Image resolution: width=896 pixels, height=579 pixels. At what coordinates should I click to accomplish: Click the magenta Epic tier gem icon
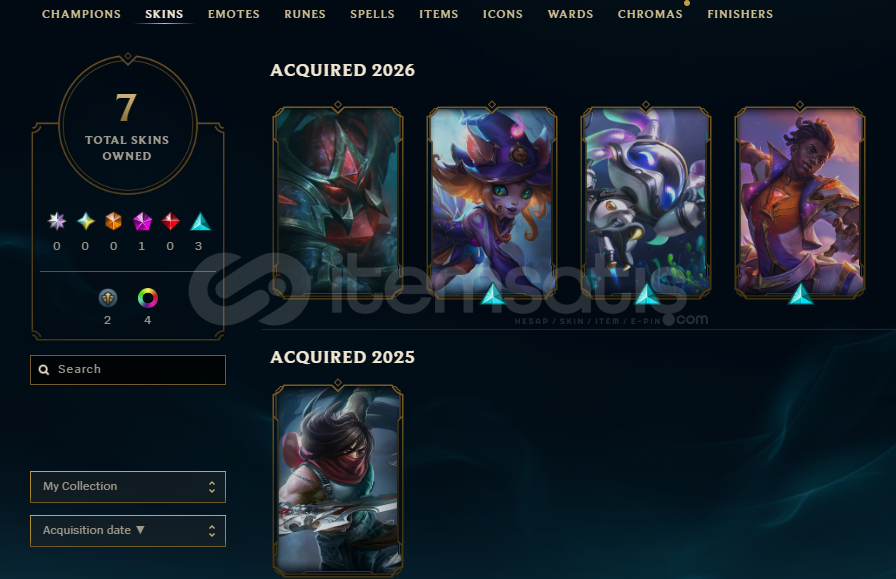(142, 221)
